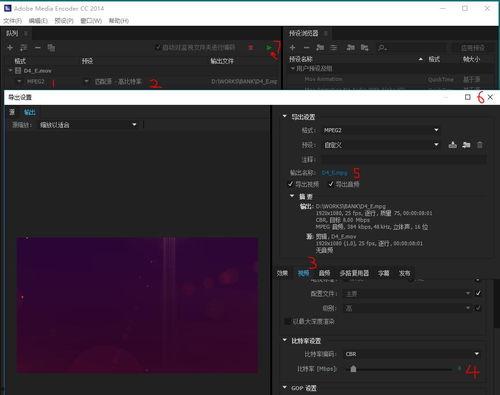Click the search magnifier in preset browser
Screen dimensions: 500x395
click(382, 48)
